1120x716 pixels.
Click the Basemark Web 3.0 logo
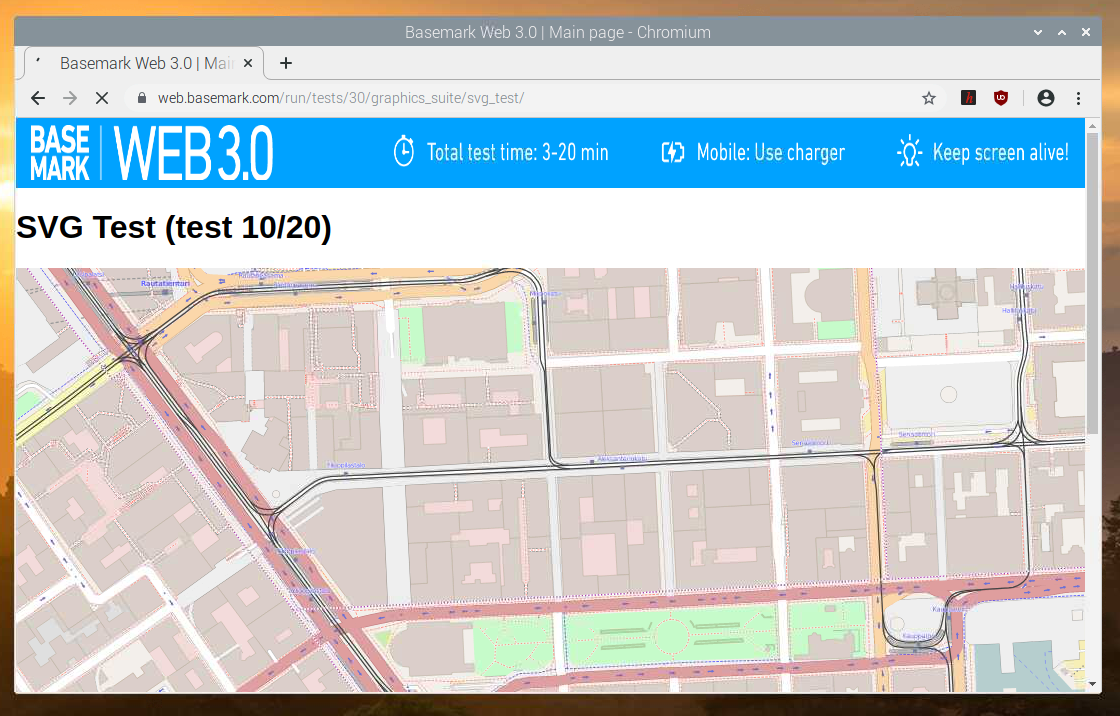(x=151, y=153)
